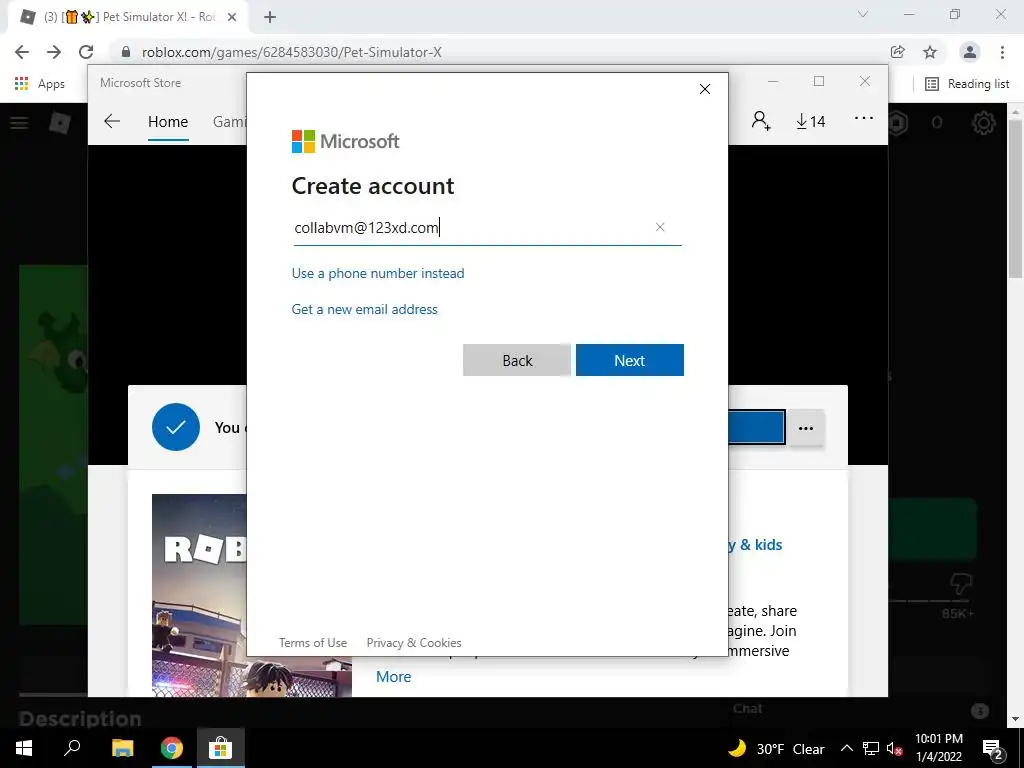This screenshot has width=1024, height=768.
Task: Click the Back button
Action: pos(517,360)
